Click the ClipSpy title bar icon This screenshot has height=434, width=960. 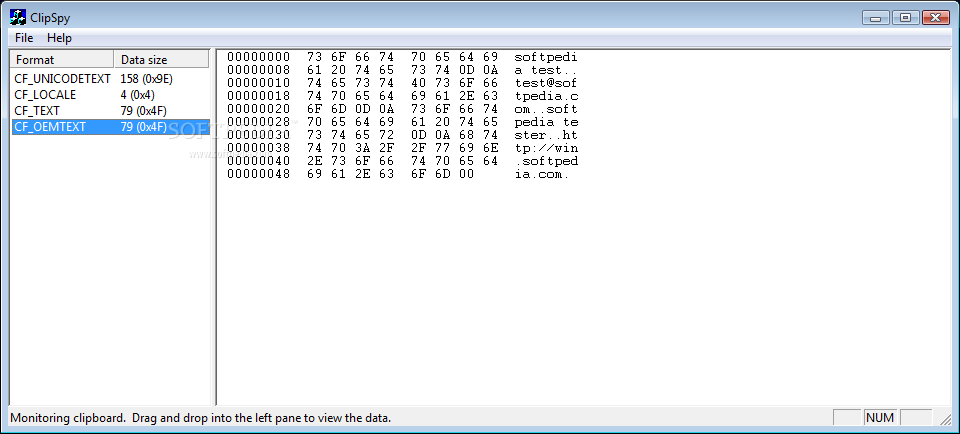tap(18, 17)
